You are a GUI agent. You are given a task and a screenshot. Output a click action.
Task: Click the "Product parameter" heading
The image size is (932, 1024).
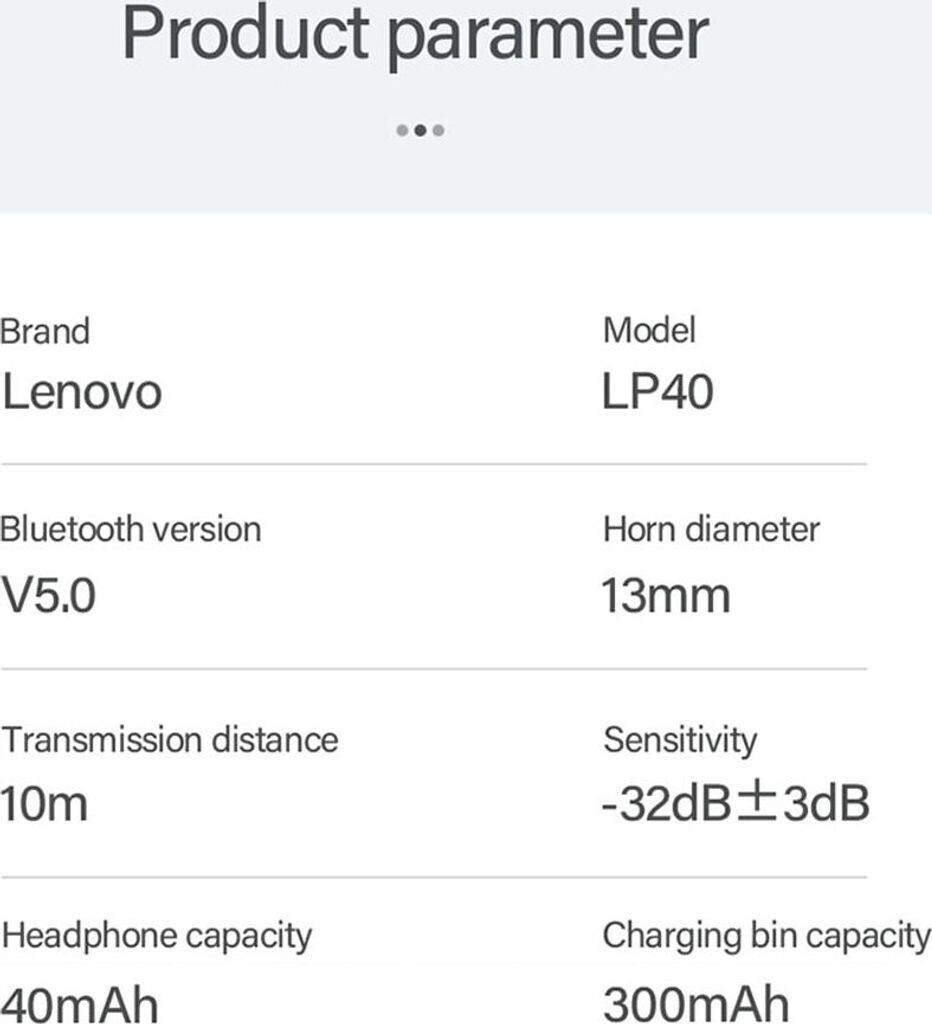click(x=414, y=36)
